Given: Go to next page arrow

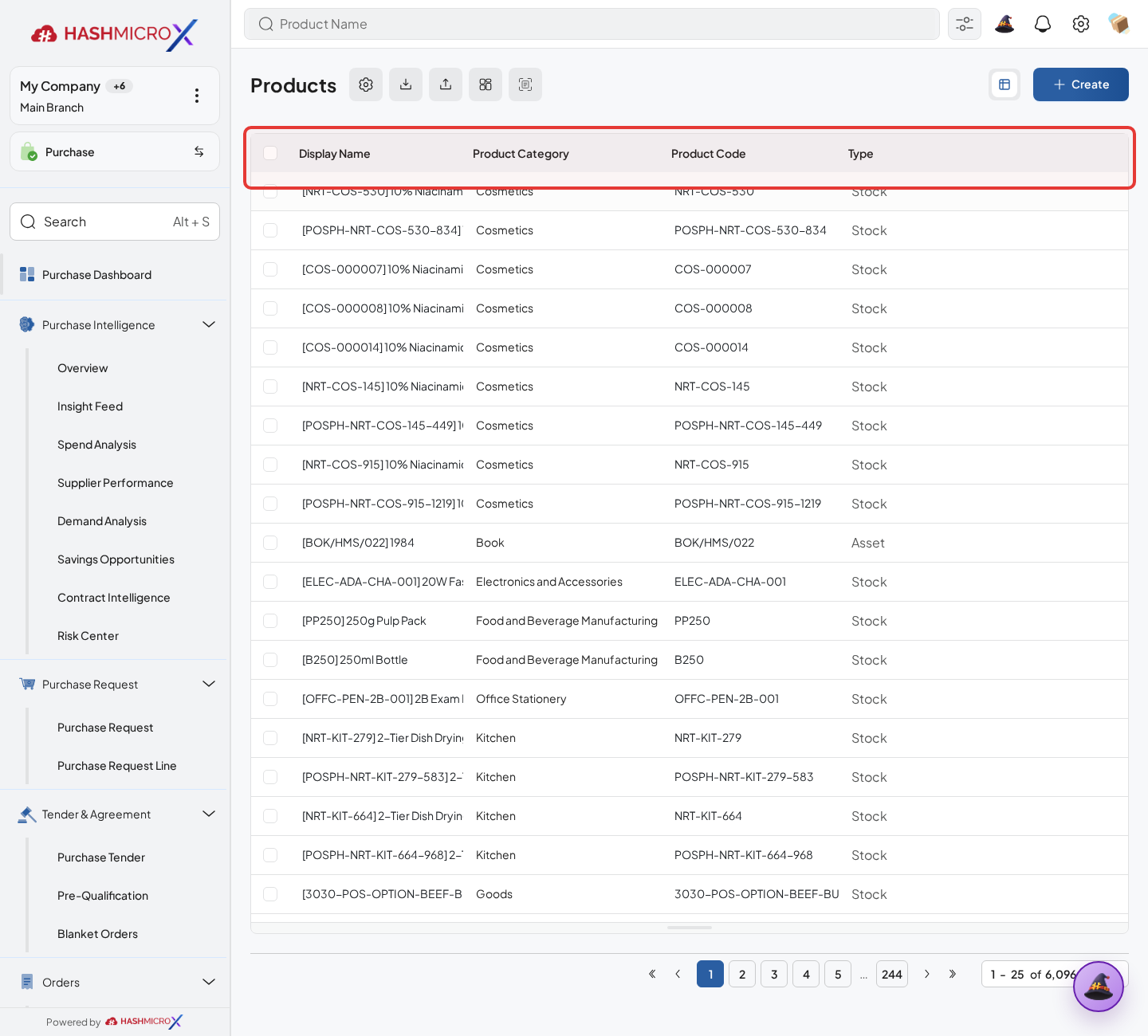Looking at the screenshot, I should tap(927, 974).
